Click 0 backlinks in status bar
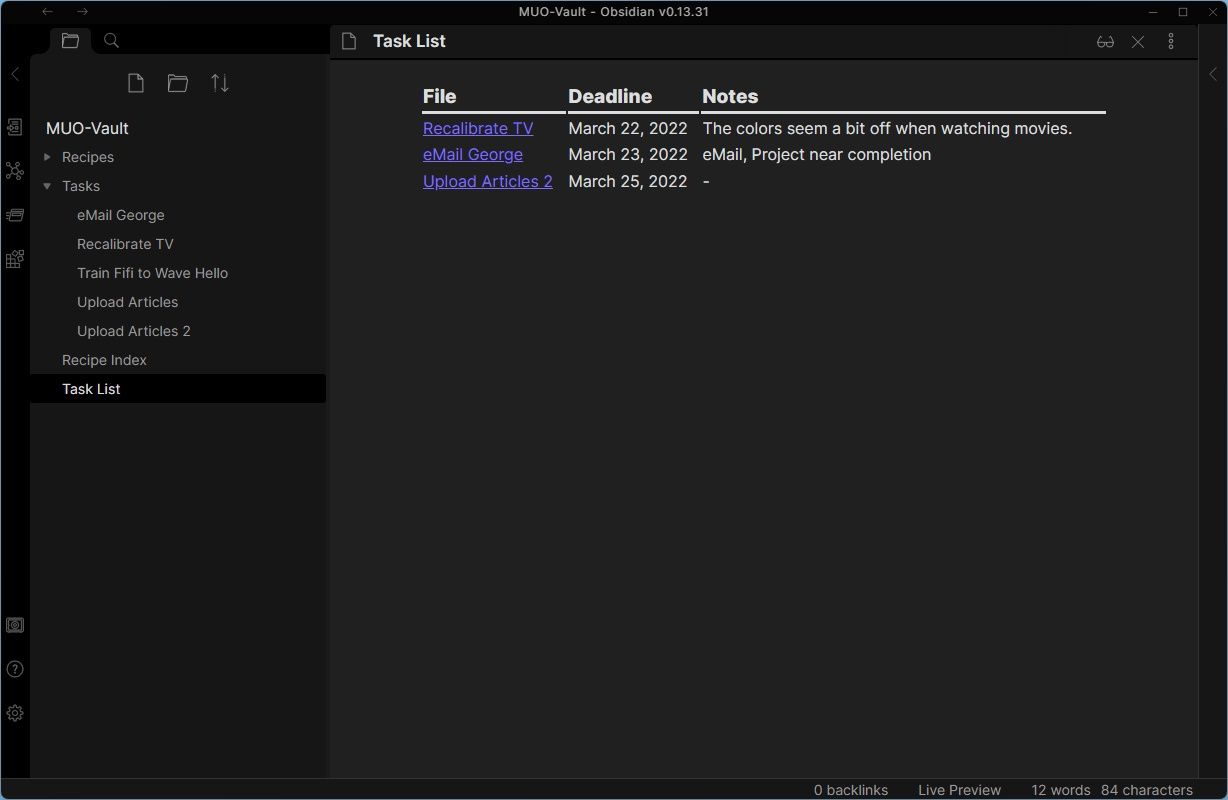The width and height of the screenshot is (1228, 800). click(x=851, y=790)
